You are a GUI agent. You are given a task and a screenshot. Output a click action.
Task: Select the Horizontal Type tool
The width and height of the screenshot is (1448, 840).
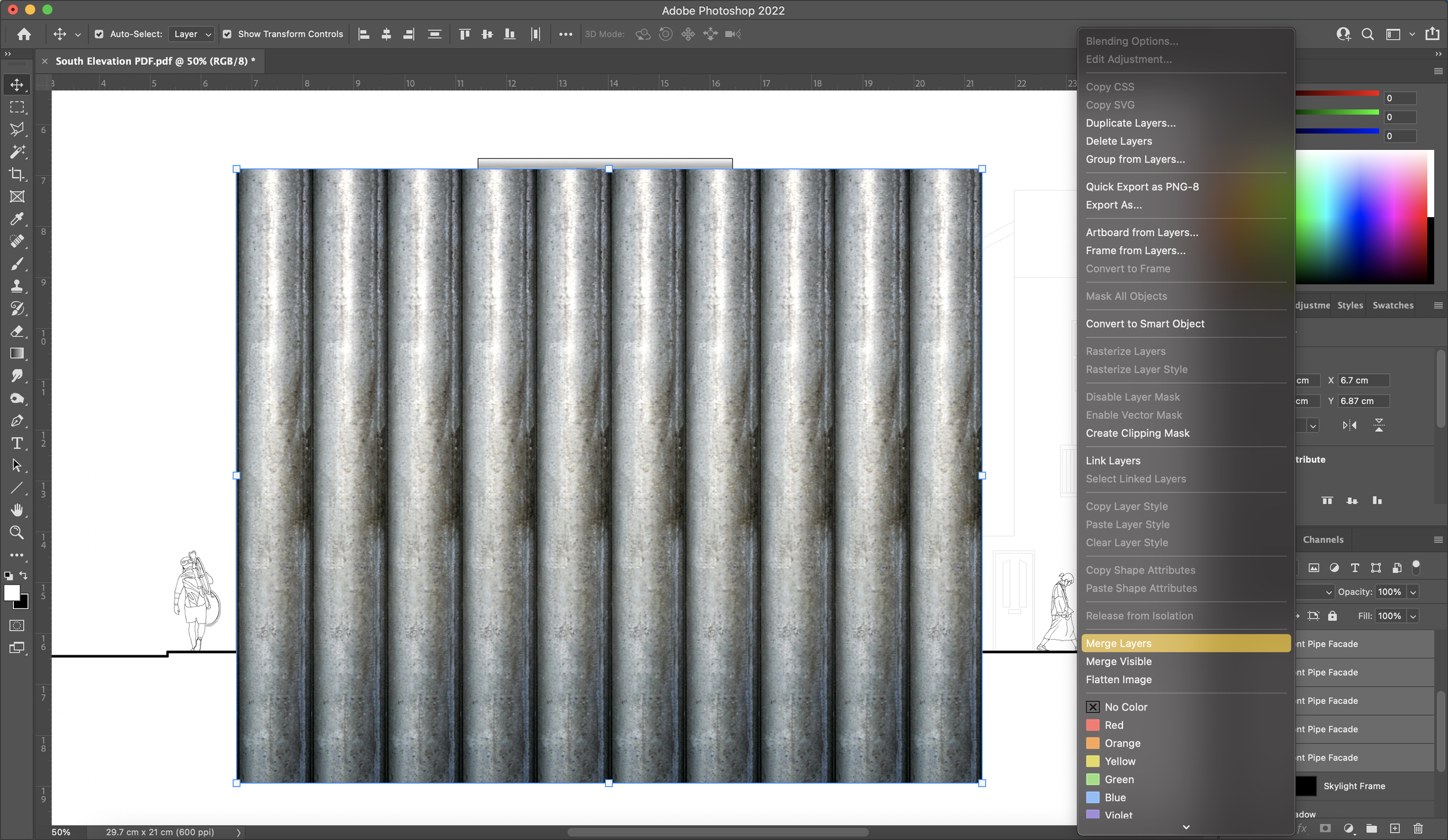pyautogui.click(x=17, y=443)
